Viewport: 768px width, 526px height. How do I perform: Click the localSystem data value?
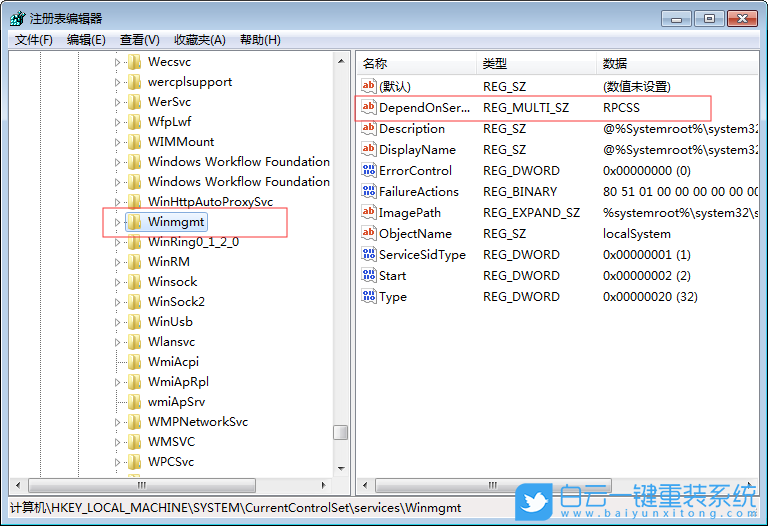pos(637,234)
